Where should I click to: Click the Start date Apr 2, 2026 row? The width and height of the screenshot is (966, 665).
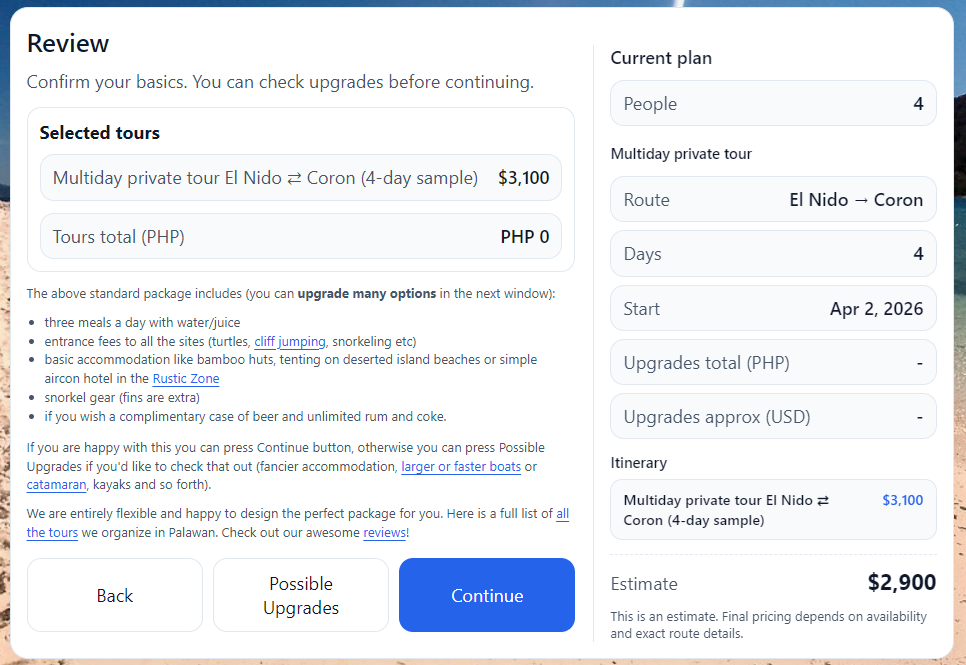point(773,308)
